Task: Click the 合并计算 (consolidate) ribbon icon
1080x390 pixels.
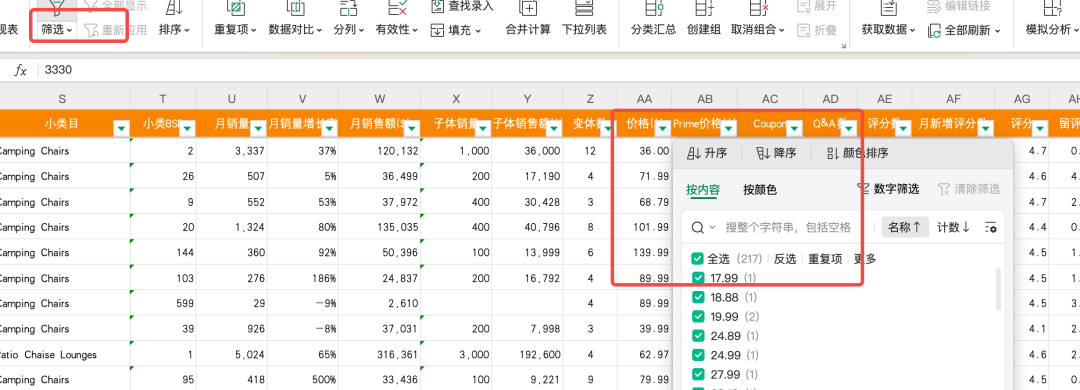Action: [x=528, y=8]
